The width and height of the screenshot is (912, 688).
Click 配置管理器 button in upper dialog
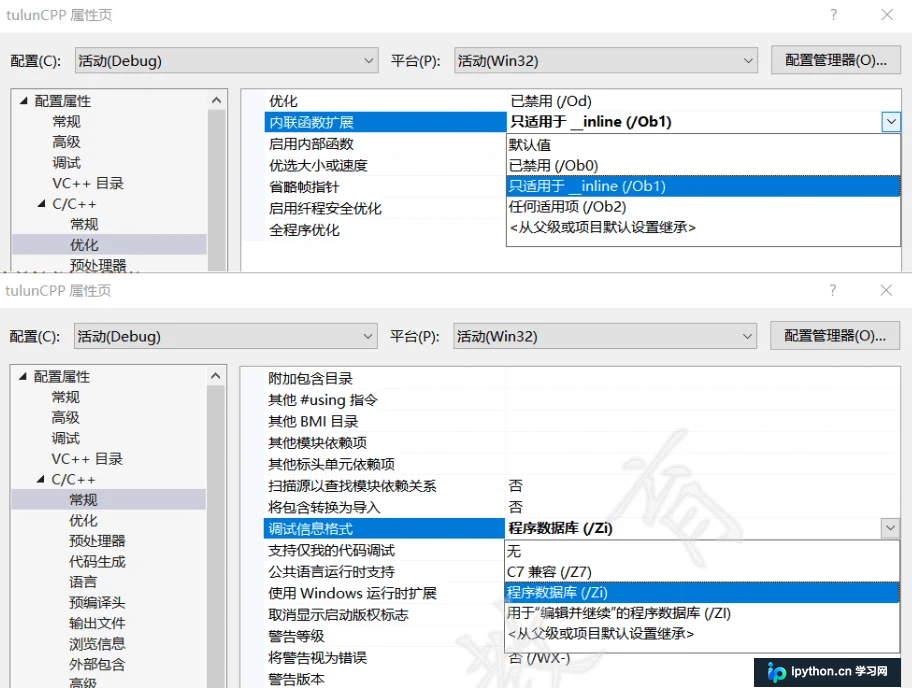click(x=836, y=60)
